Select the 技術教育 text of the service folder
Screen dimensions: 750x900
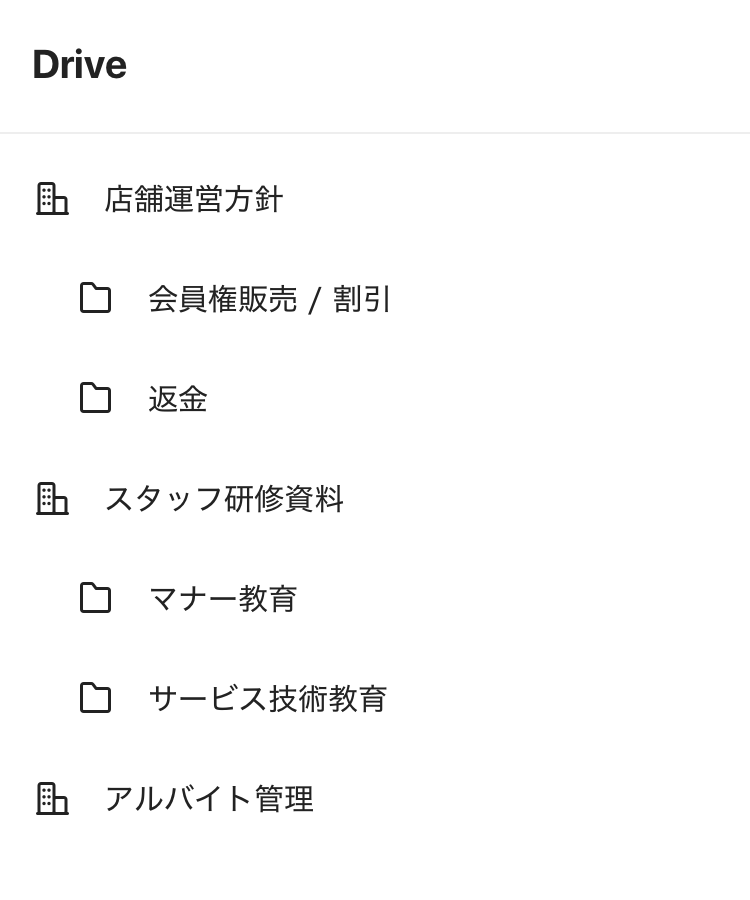pyautogui.click(x=328, y=699)
